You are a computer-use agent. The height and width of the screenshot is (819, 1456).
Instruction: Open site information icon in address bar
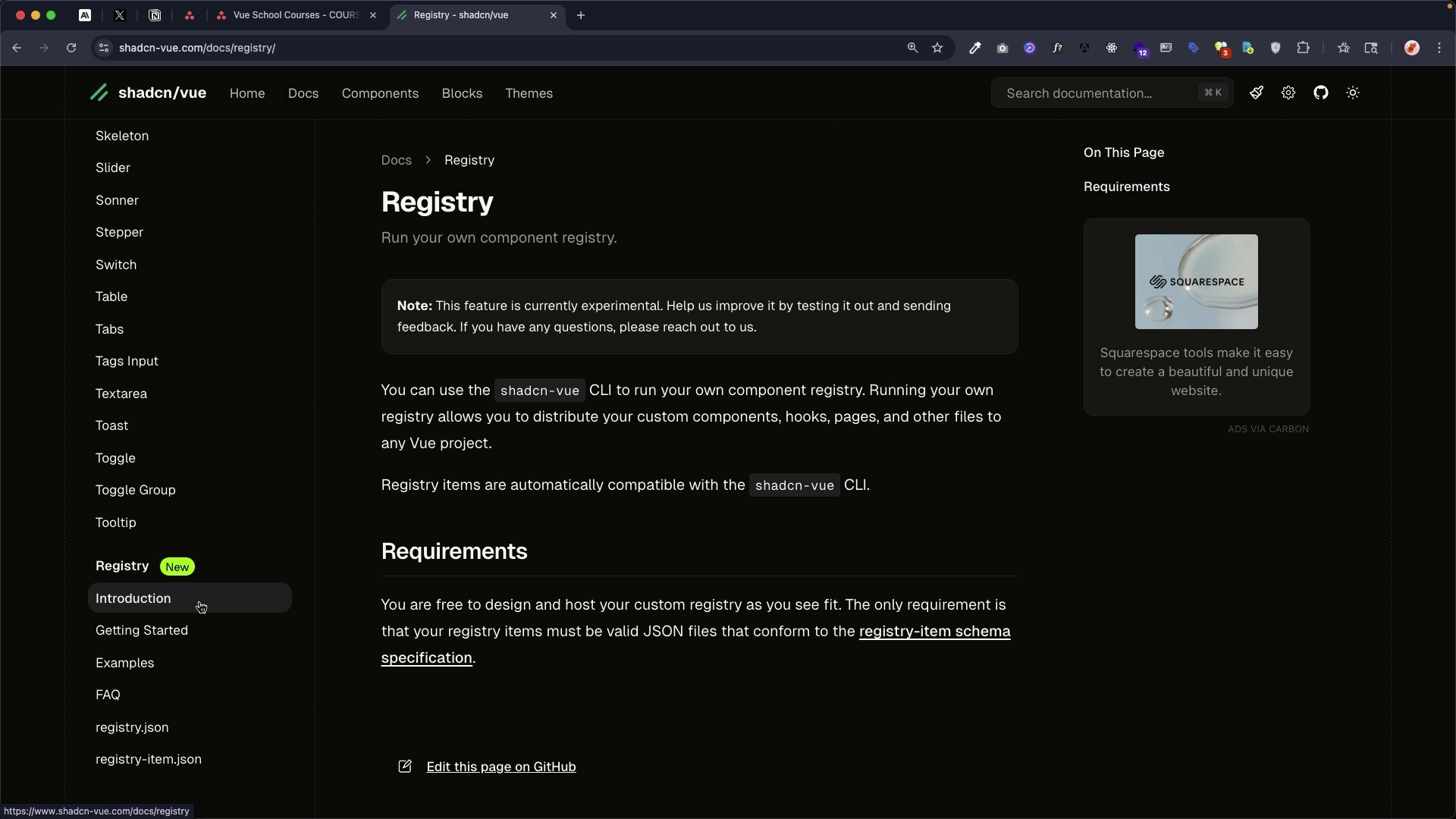click(104, 48)
